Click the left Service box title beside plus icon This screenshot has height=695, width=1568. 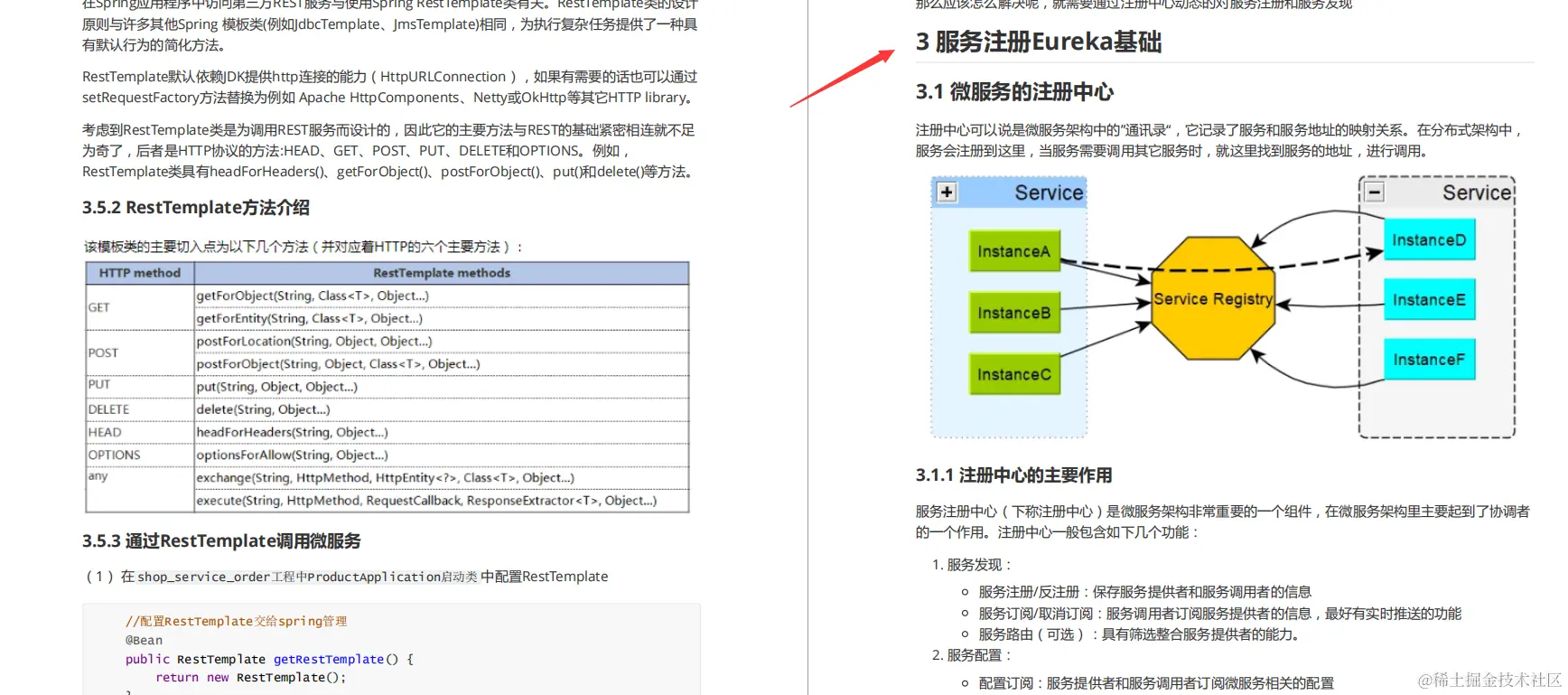coord(1049,193)
